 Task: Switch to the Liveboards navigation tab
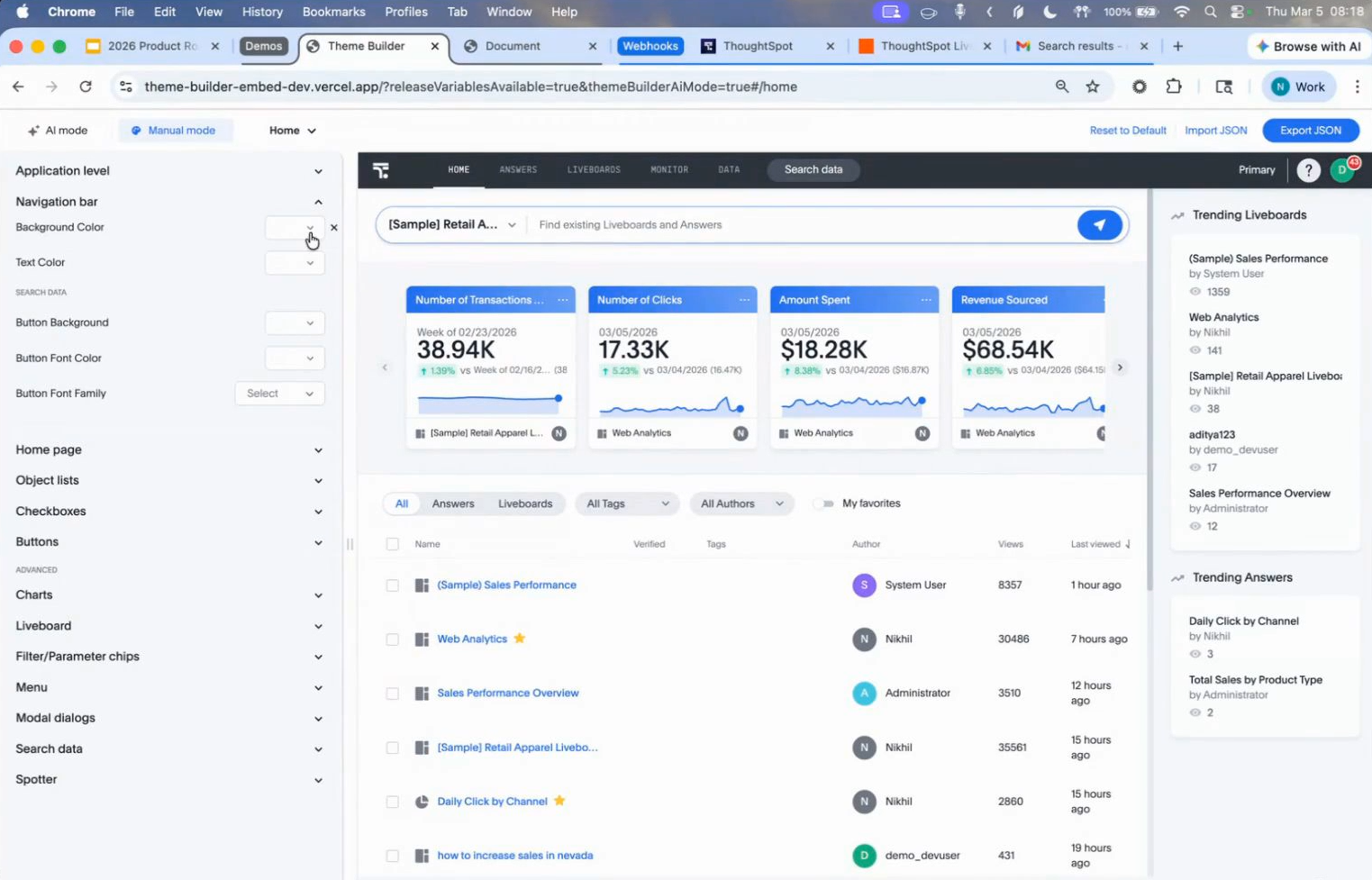pos(594,170)
